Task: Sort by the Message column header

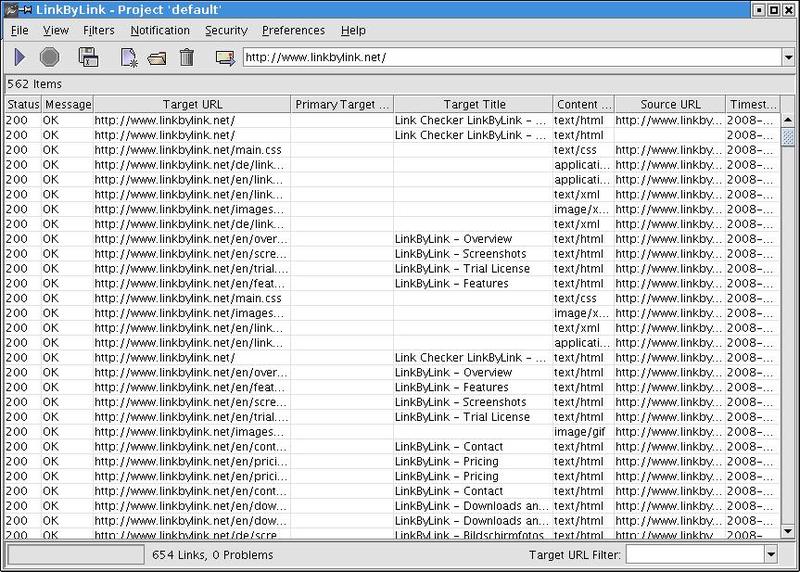Action: pyautogui.click(x=67, y=104)
